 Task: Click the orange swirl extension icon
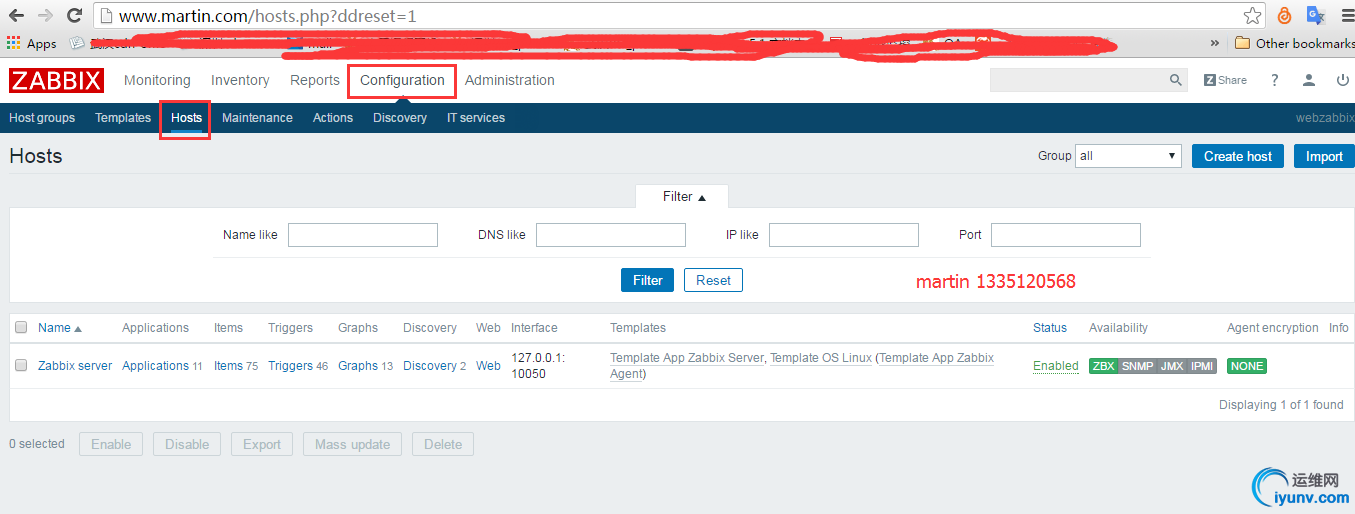tap(1285, 16)
